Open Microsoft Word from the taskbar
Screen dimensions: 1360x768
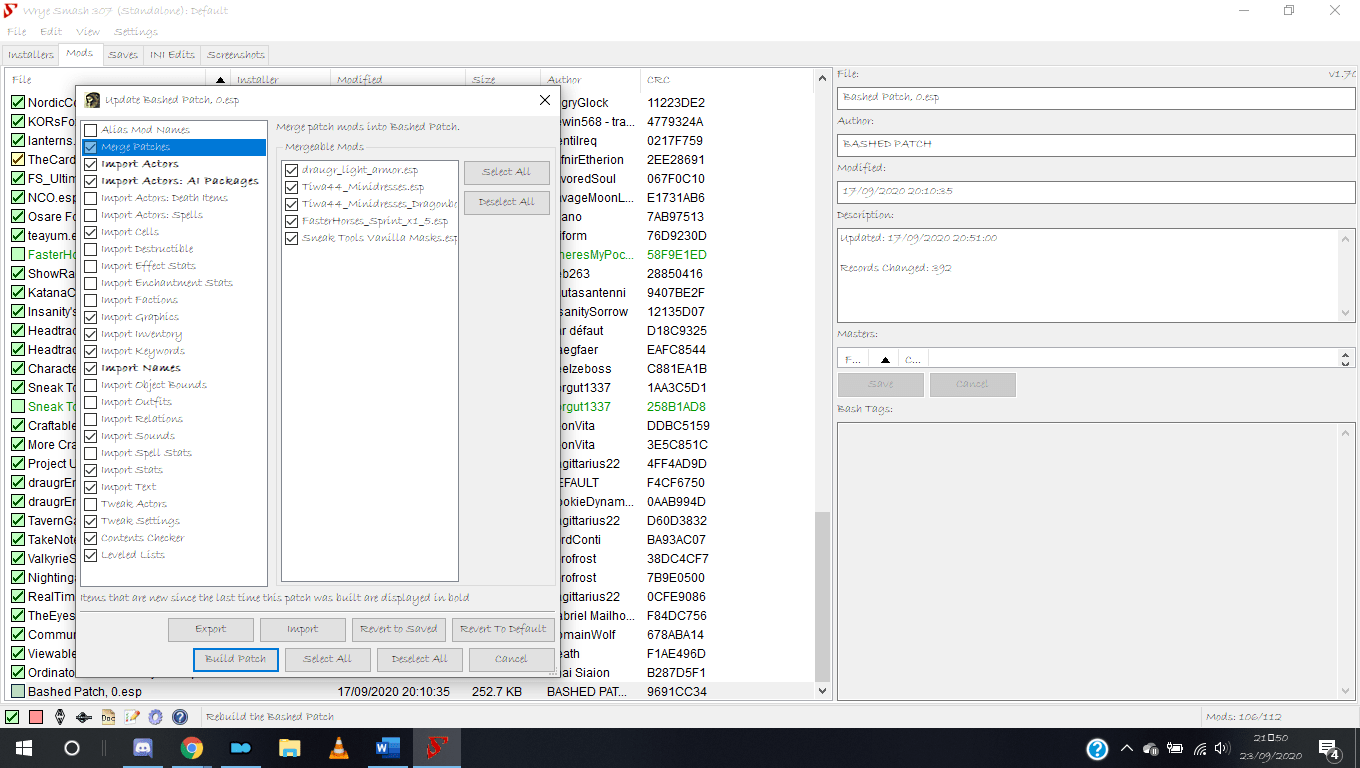(x=387, y=748)
